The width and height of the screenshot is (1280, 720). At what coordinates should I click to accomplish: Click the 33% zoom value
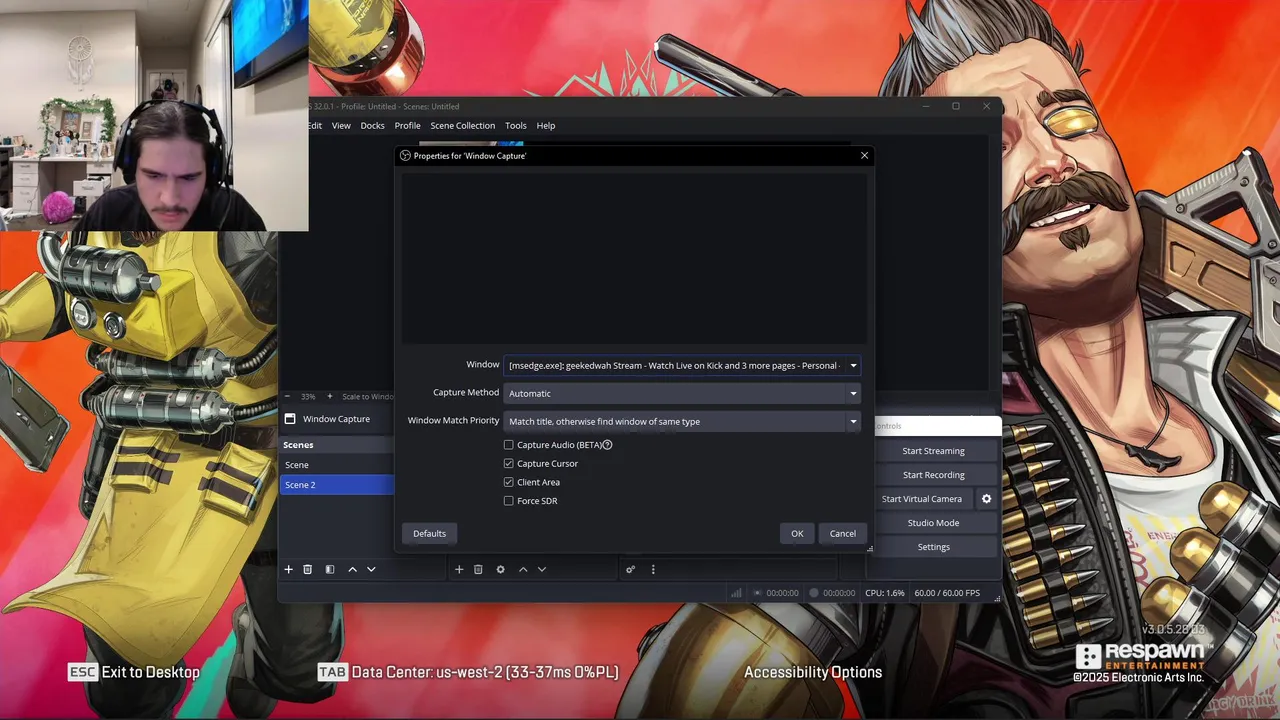[308, 396]
